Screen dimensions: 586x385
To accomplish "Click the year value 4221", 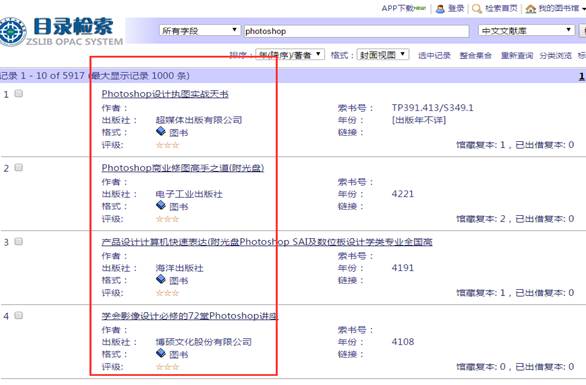I will coord(403,194).
